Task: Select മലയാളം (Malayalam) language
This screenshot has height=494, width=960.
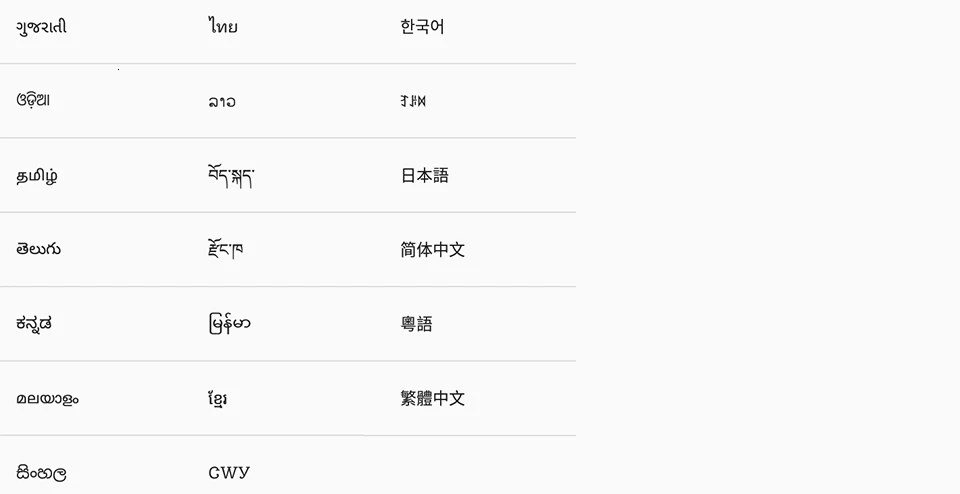Action: (x=47, y=399)
